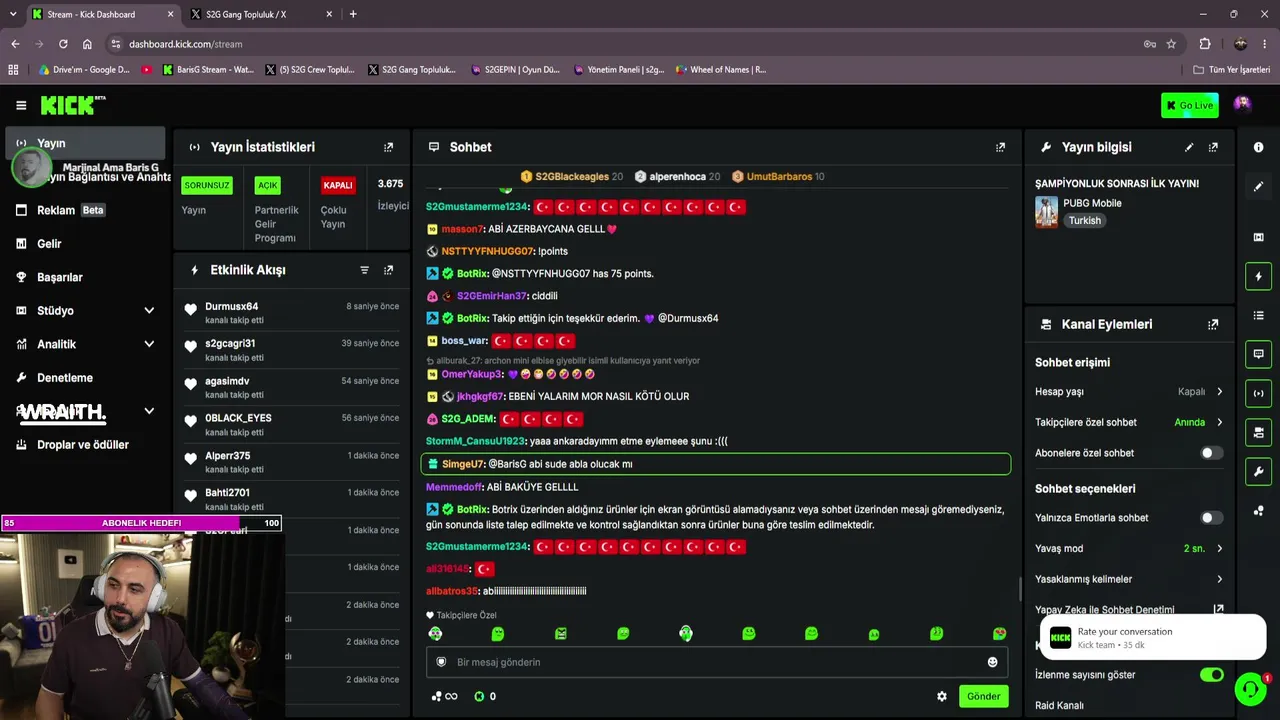Open Başarılar in the sidebar

pos(85,277)
